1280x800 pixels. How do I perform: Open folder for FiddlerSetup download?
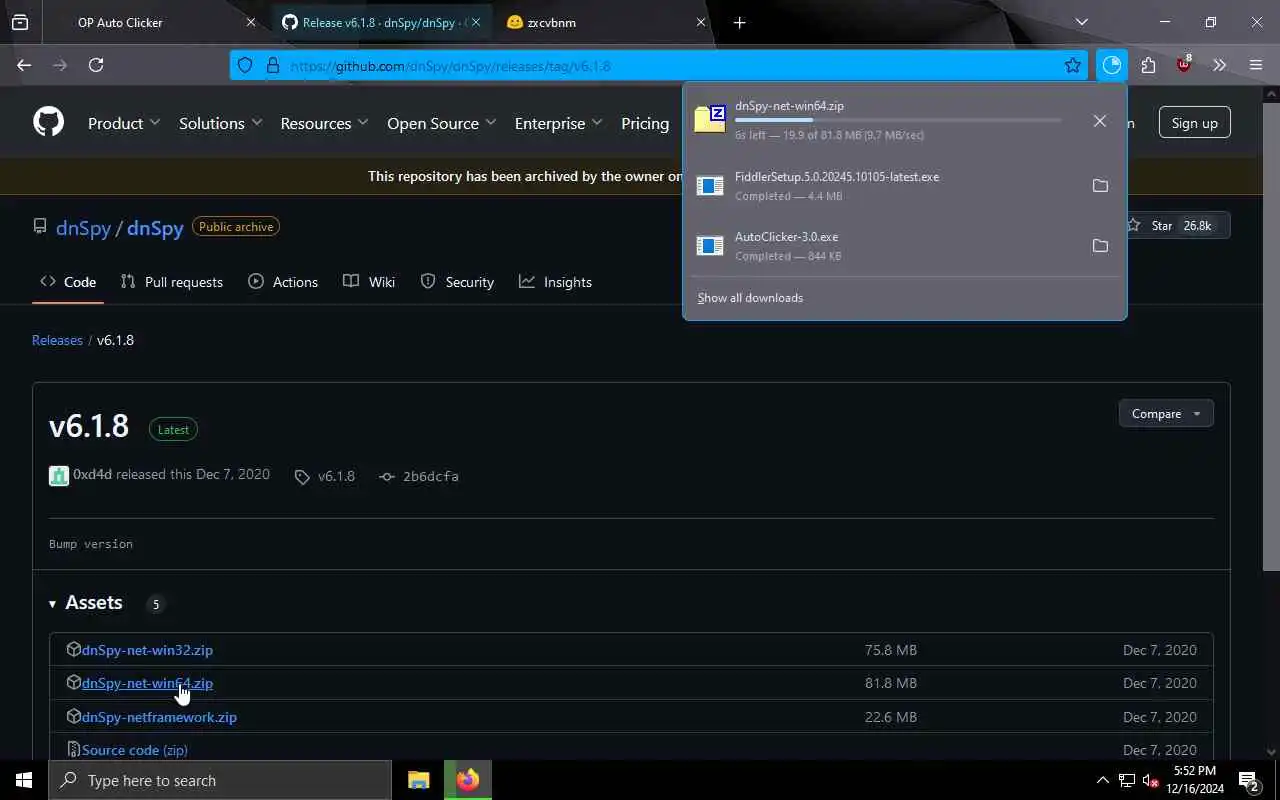point(1100,186)
